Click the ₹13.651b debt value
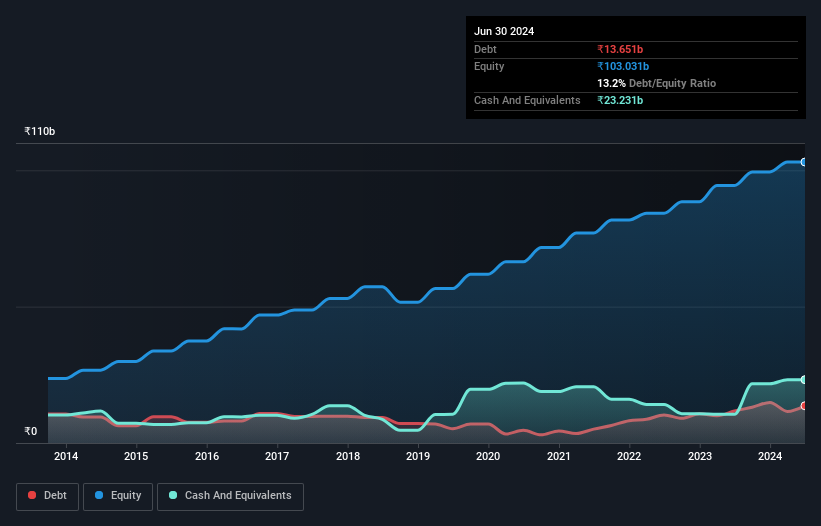 pyautogui.click(x=620, y=49)
